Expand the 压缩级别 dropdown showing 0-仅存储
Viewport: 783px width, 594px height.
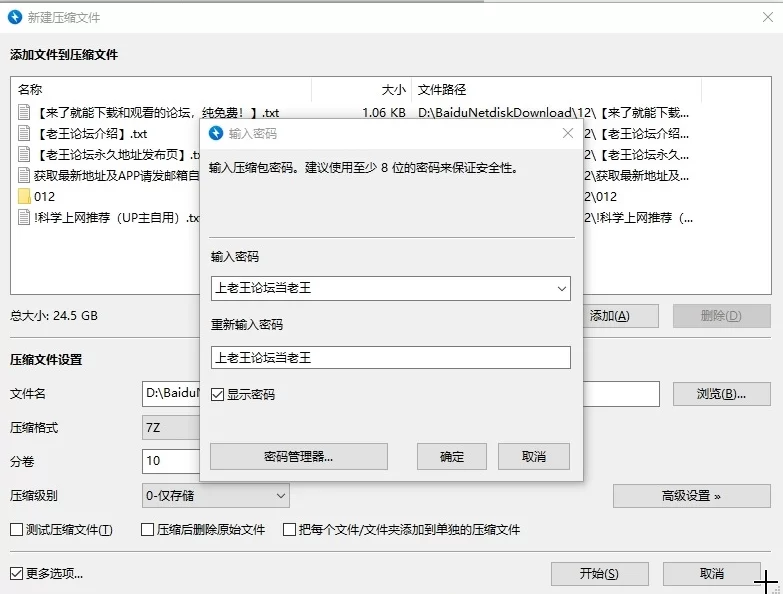pyautogui.click(x=216, y=496)
